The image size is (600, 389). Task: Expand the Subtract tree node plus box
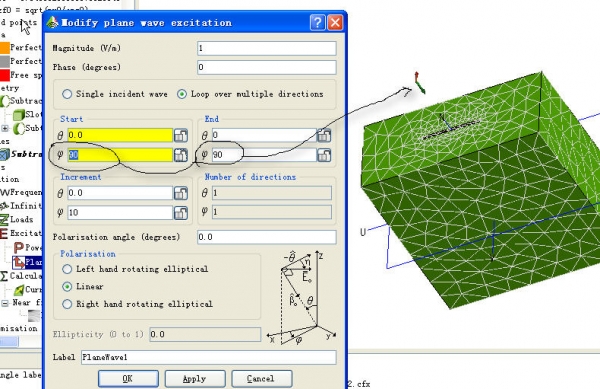tap(5, 128)
